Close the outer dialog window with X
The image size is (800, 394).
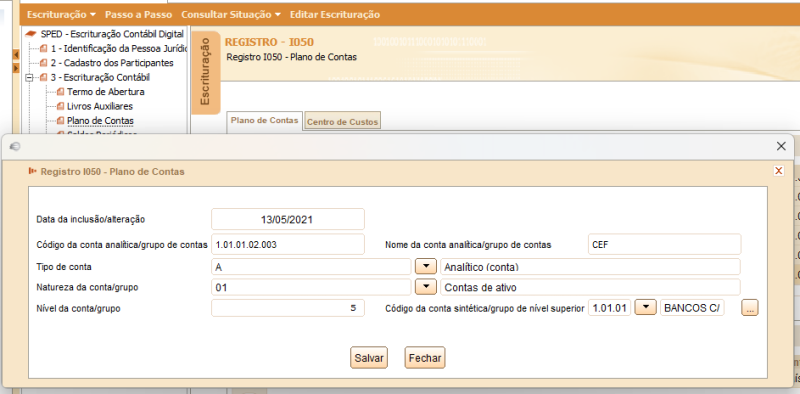tap(781, 146)
